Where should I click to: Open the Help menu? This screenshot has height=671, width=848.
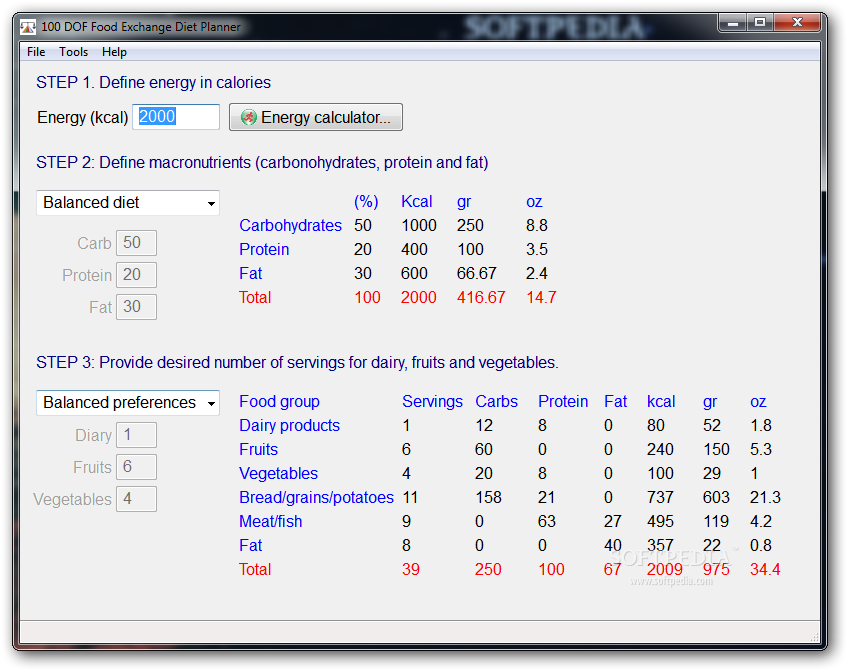pyautogui.click(x=114, y=52)
